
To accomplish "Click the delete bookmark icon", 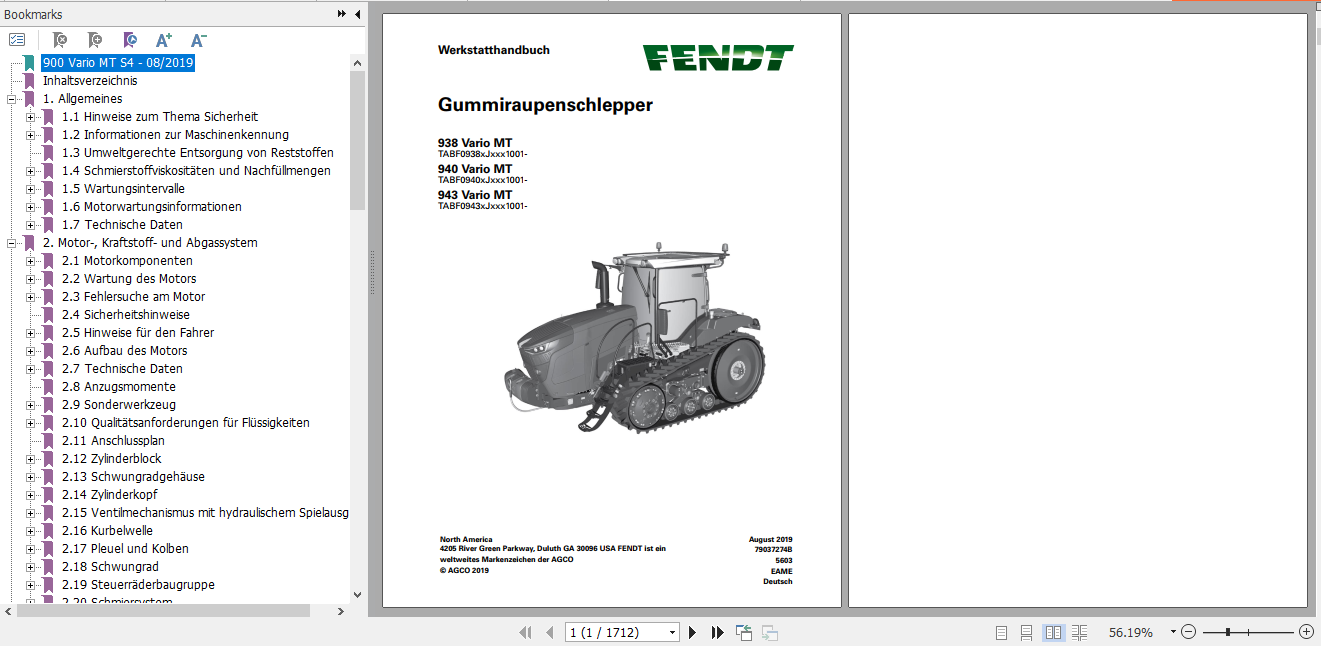I will pos(59,40).
